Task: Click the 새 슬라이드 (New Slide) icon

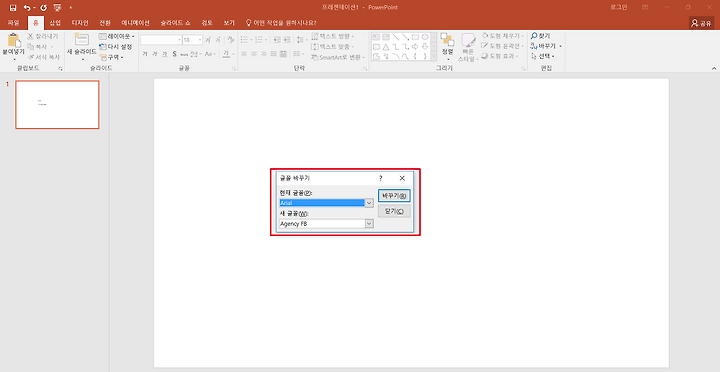Action: click(82, 39)
